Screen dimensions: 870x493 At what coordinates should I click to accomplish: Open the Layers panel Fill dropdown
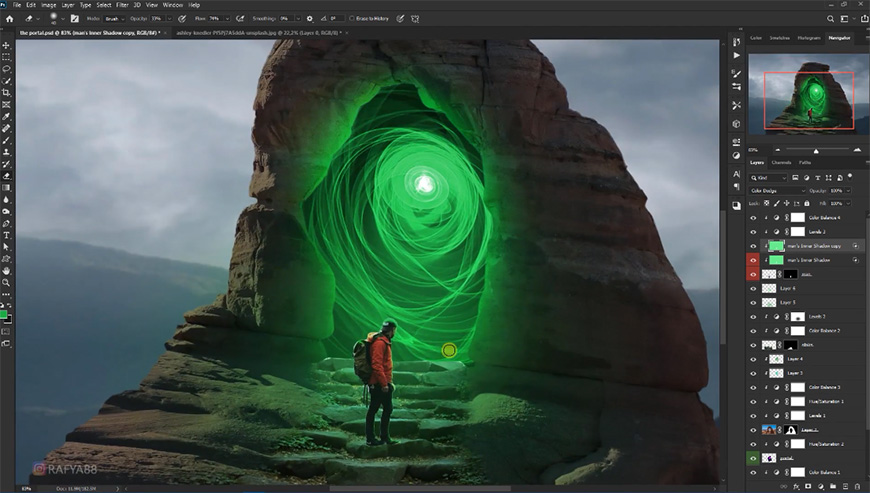point(848,204)
